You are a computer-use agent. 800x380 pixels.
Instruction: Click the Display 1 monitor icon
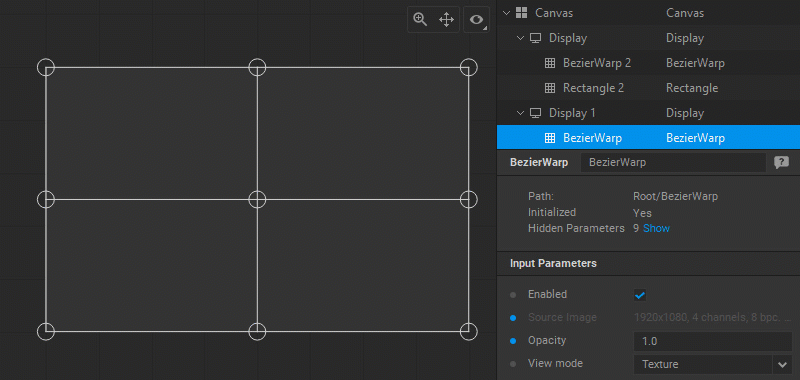click(x=535, y=113)
